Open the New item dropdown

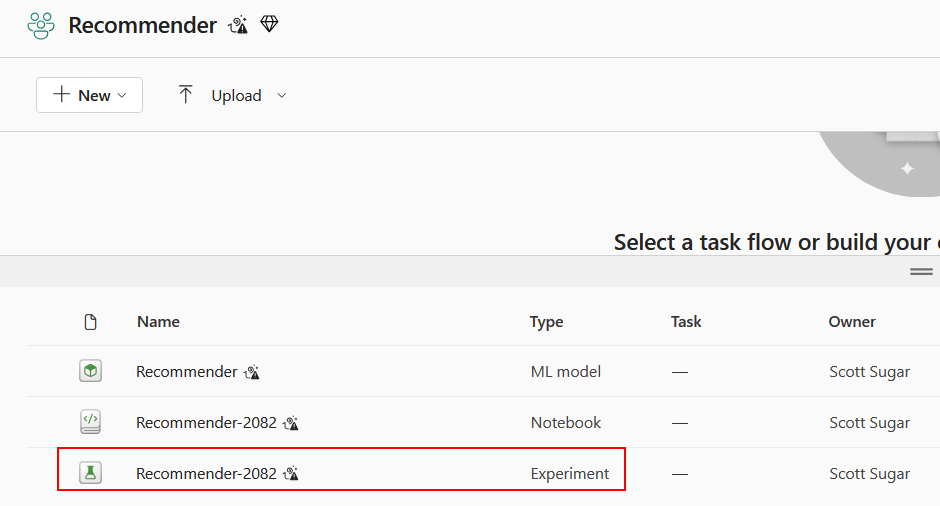coord(89,95)
